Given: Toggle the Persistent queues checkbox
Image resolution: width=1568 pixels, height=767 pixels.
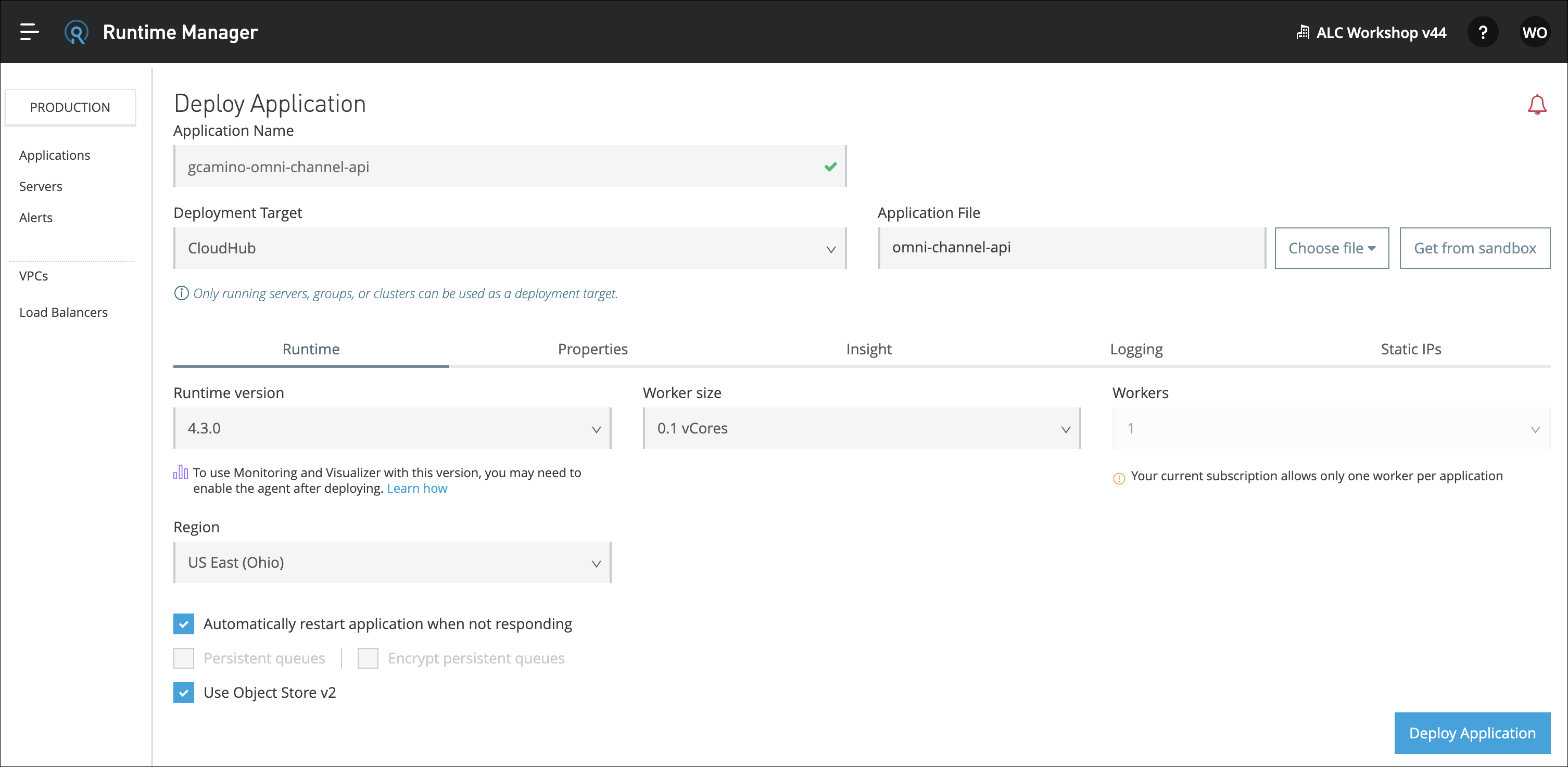Looking at the screenshot, I should [183, 658].
